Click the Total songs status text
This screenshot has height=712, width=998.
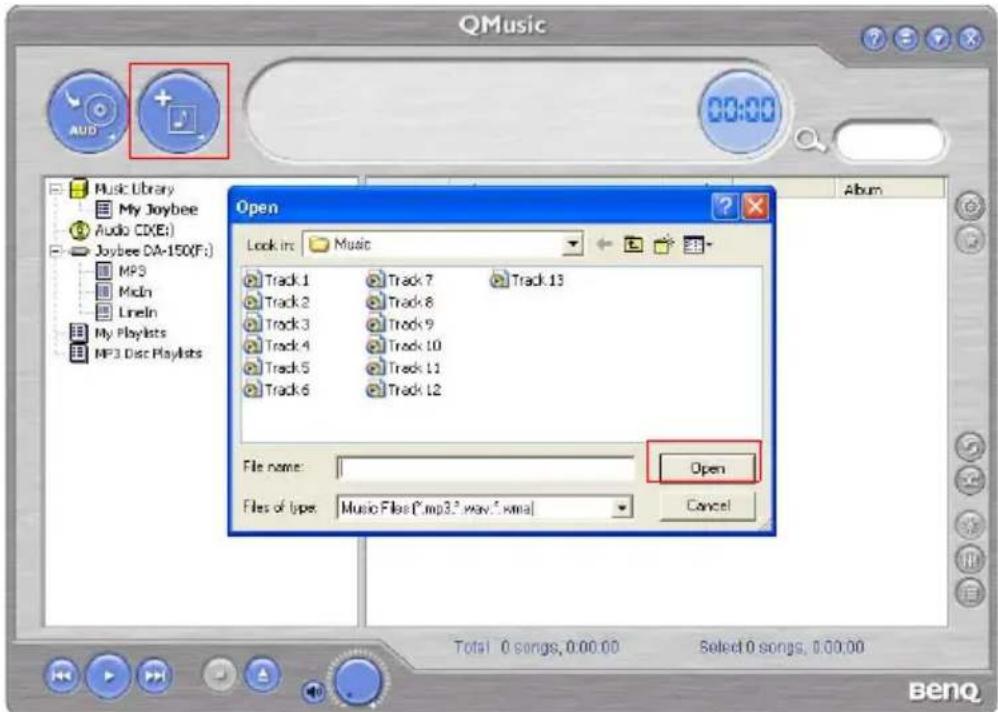click(x=536, y=648)
